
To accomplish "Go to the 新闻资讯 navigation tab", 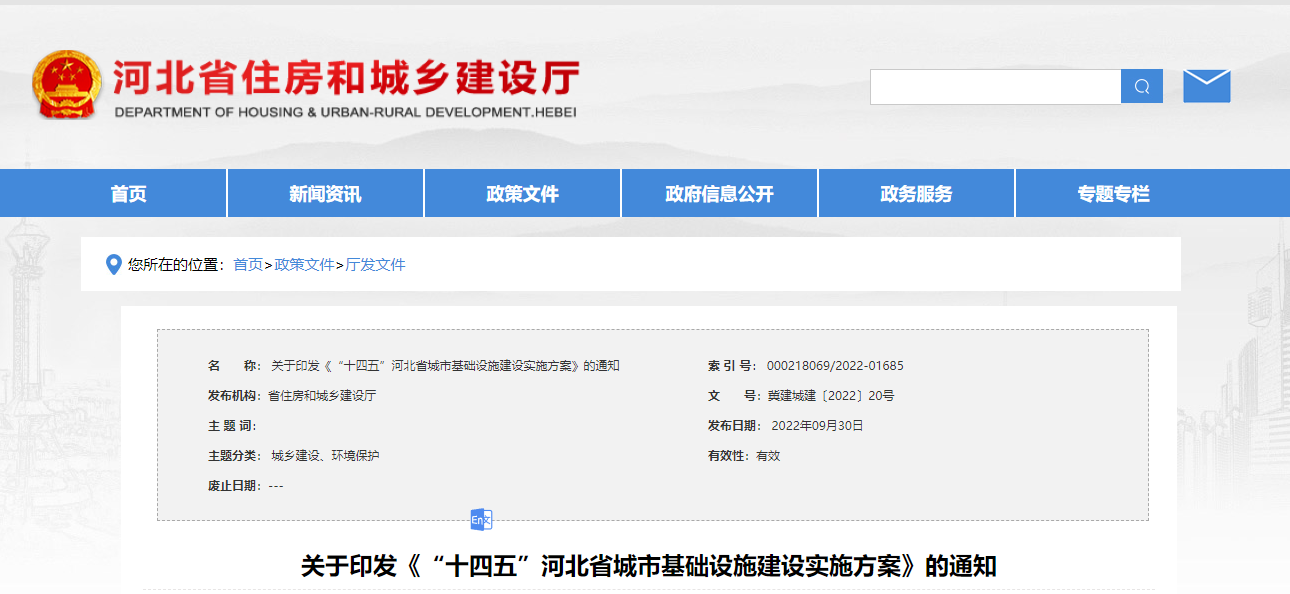I will 325,194.
